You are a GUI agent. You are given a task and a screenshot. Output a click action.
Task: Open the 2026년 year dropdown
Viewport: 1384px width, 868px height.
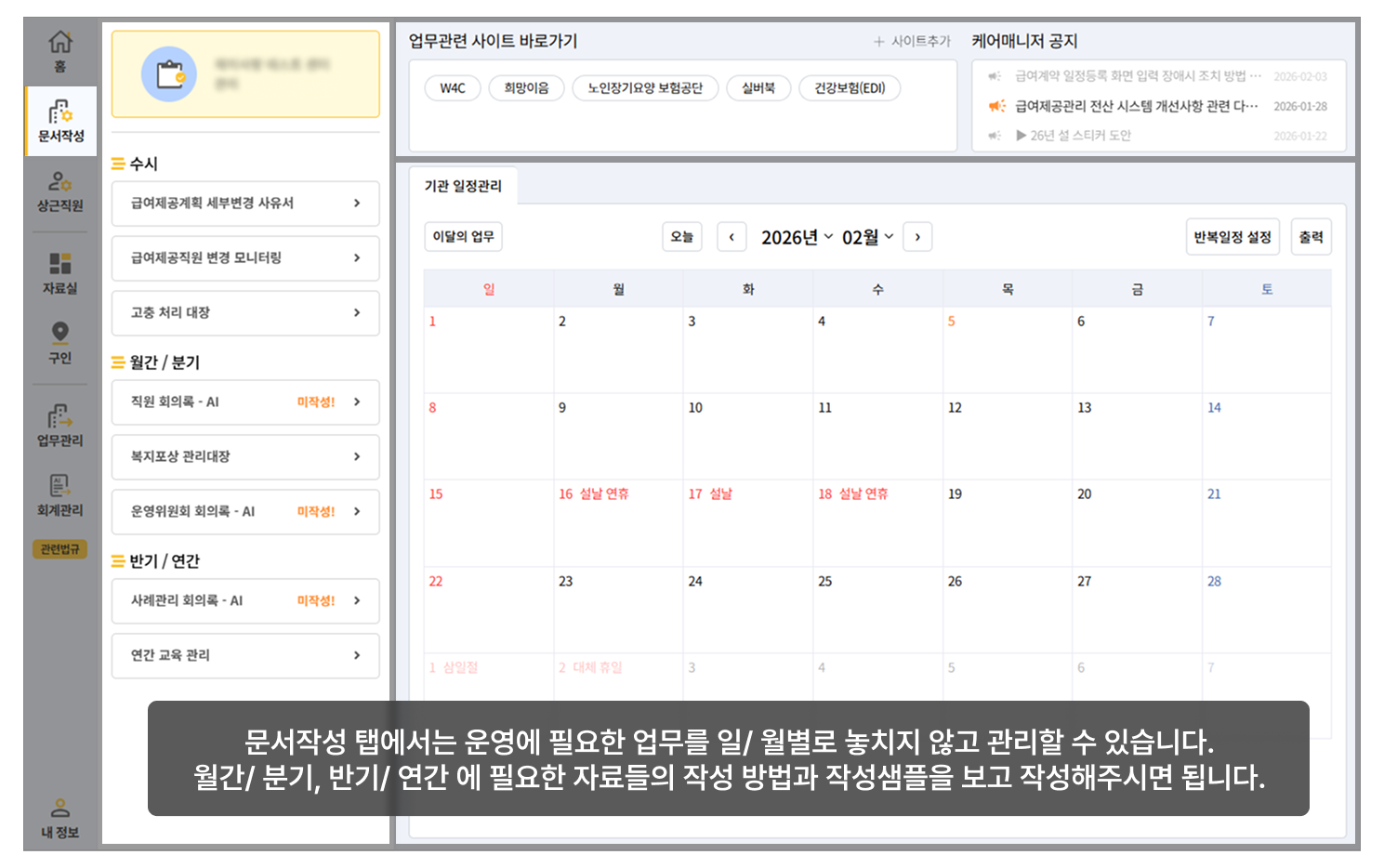tap(797, 237)
